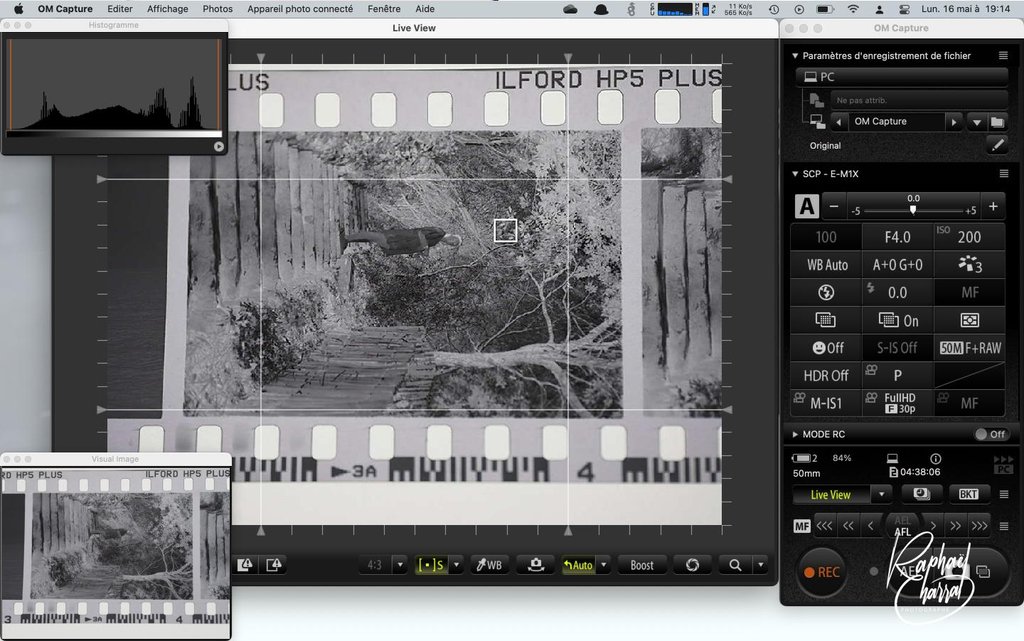Expand the MODE RC section
1024x641 pixels.
[x=795, y=435]
